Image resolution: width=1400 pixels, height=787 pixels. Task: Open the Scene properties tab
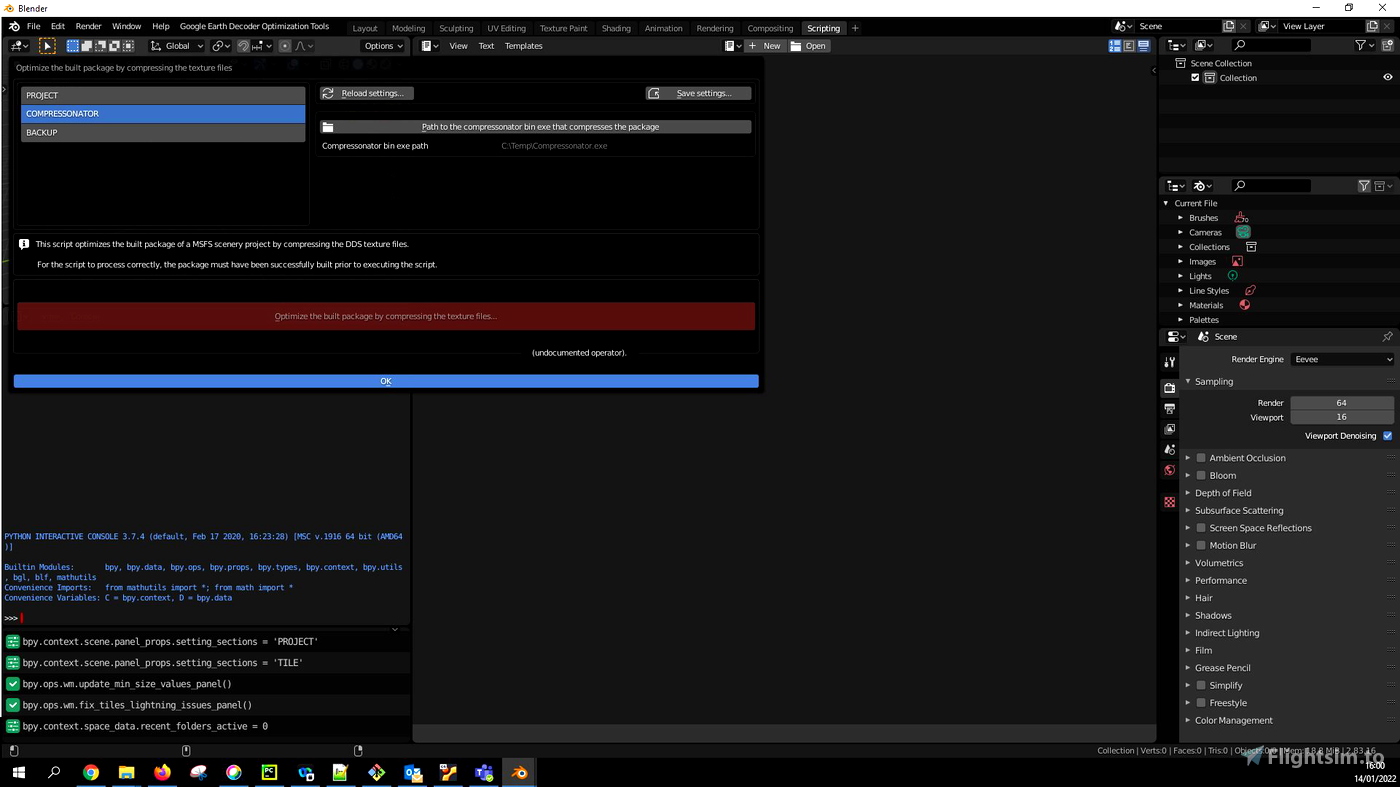[x=1169, y=450]
